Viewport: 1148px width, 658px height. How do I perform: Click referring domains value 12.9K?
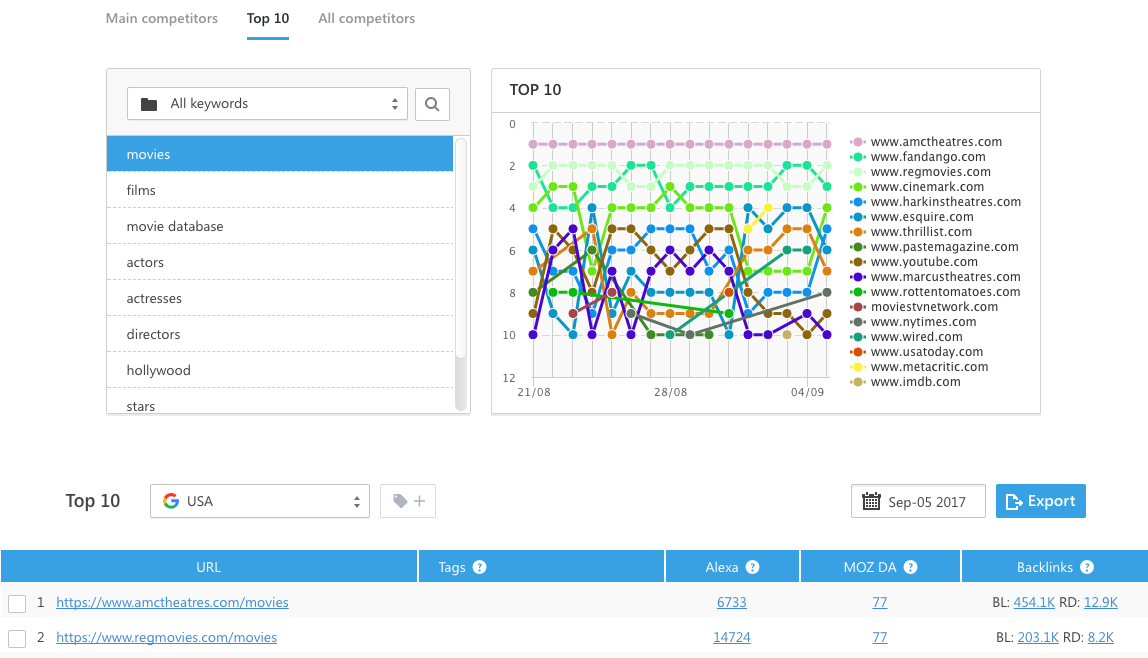pyautogui.click(x=1100, y=602)
